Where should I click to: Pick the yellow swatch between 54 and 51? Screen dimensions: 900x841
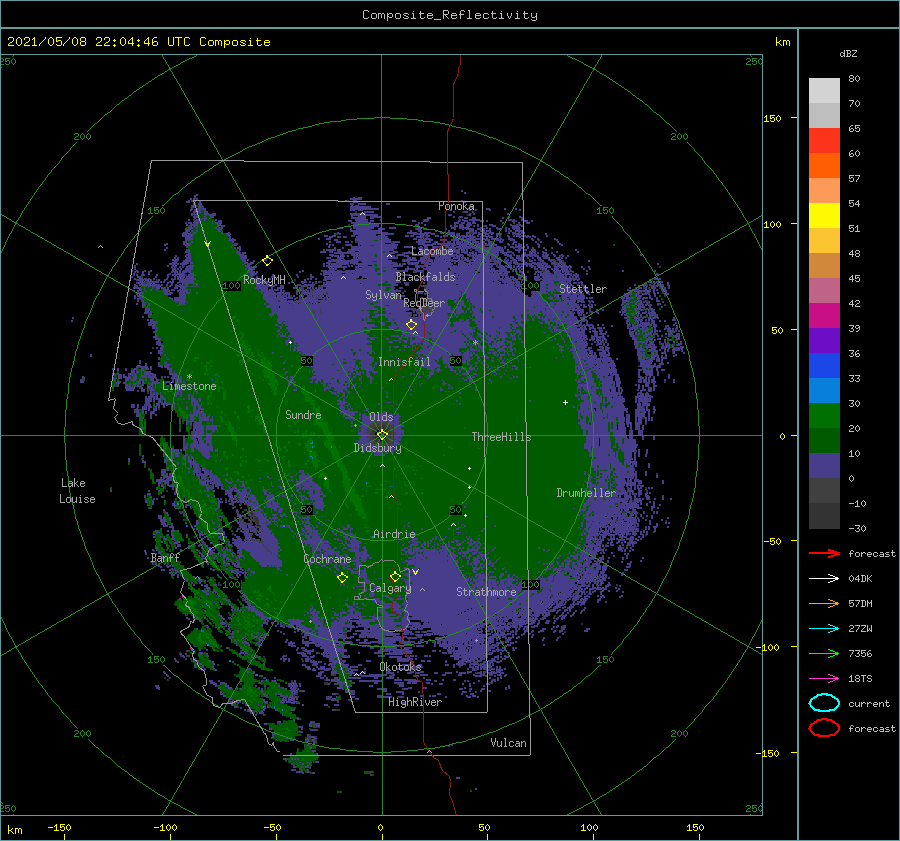(x=824, y=215)
